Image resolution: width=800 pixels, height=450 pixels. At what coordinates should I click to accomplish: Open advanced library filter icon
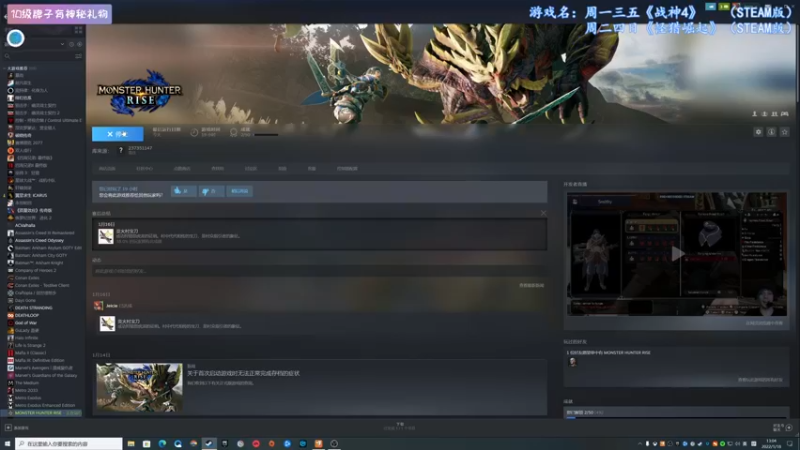79,56
